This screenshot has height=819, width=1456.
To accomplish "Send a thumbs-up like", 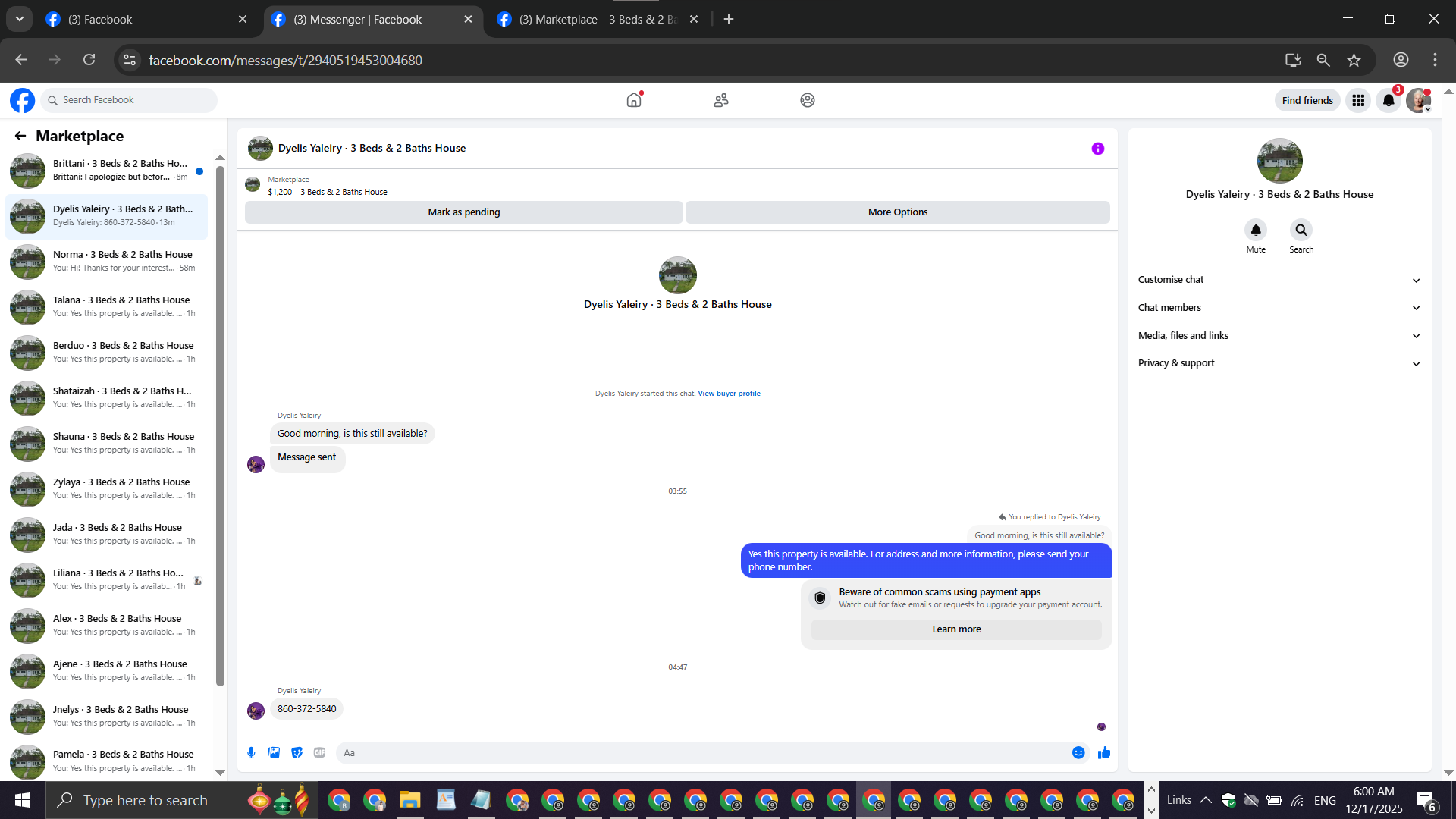I will [x=1104, y=752].
